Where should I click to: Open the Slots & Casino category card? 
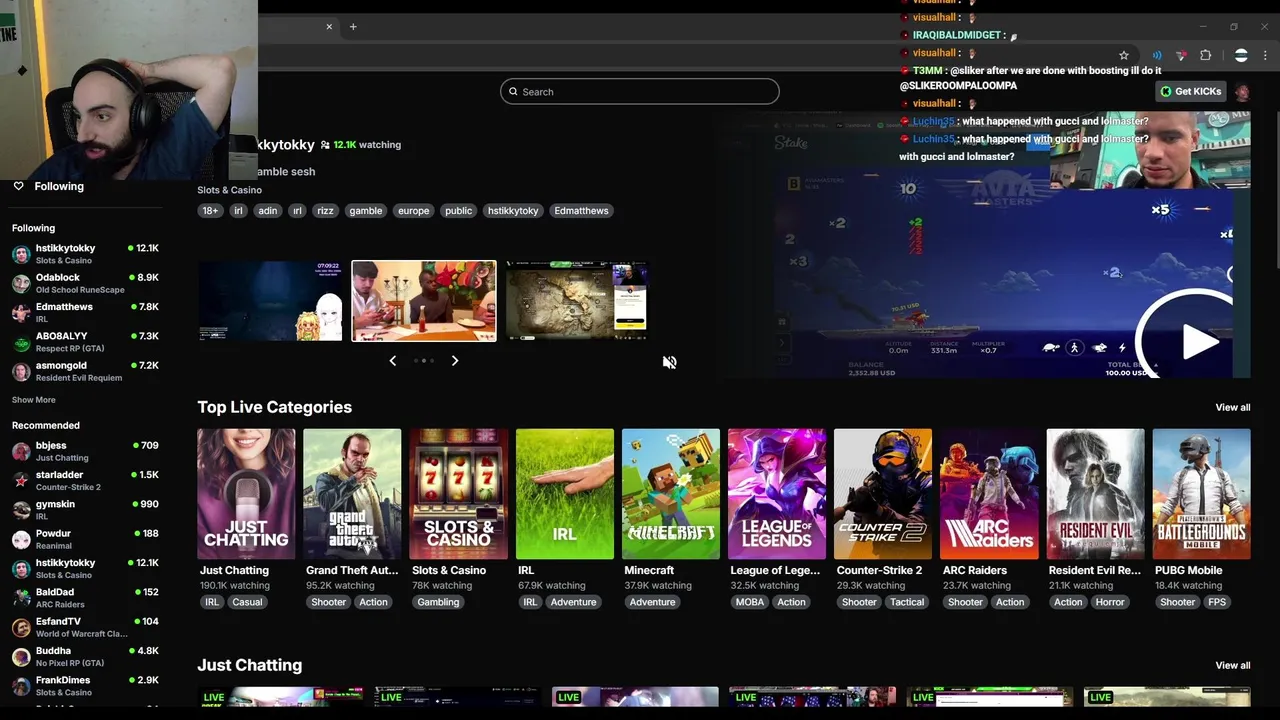(458, 494)
